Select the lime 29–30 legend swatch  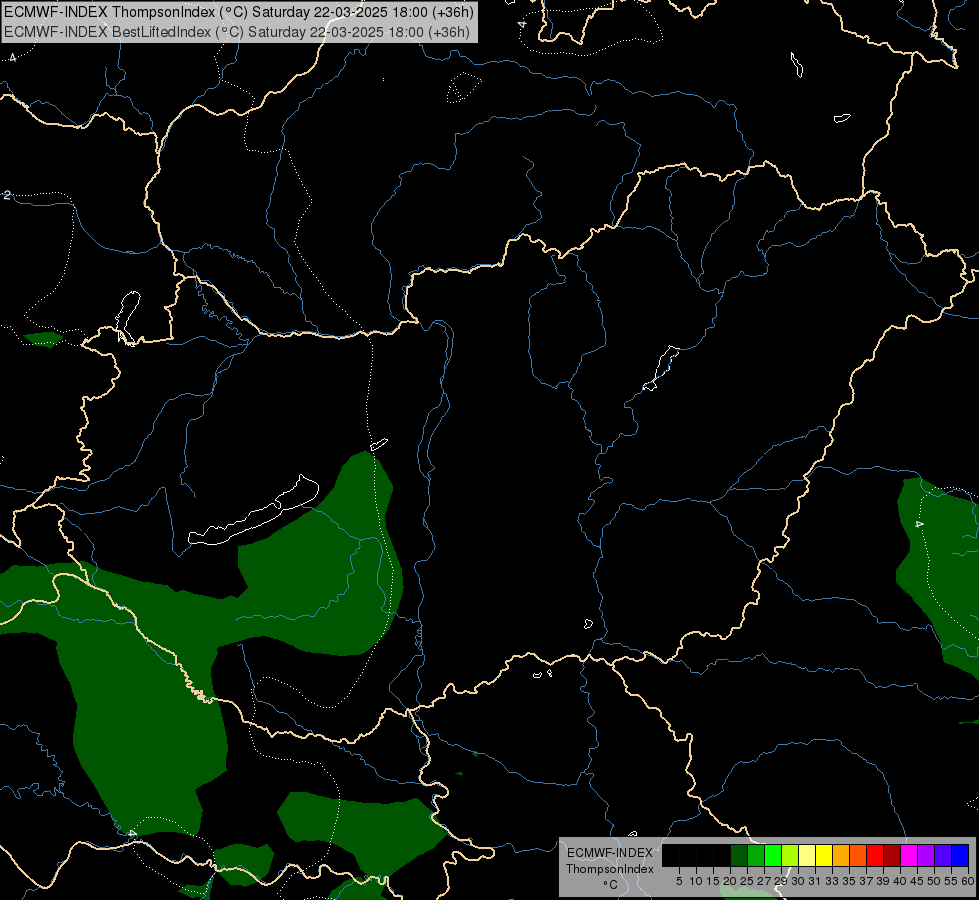(x=790, y=855)
